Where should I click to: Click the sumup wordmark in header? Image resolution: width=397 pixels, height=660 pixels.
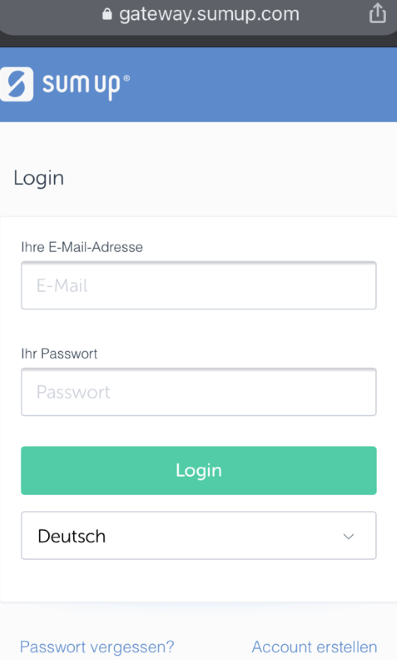coord(81,85)
